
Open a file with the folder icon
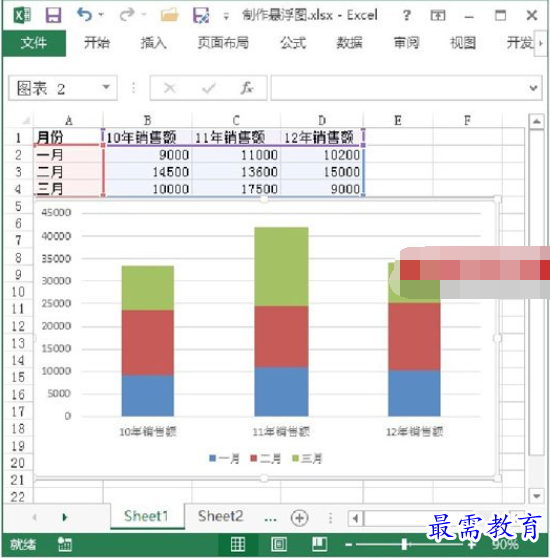click(169, 15)
